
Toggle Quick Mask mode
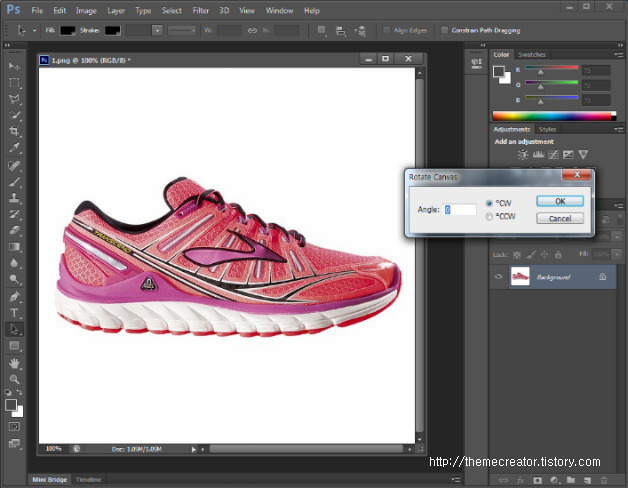[x=14, y=426]
